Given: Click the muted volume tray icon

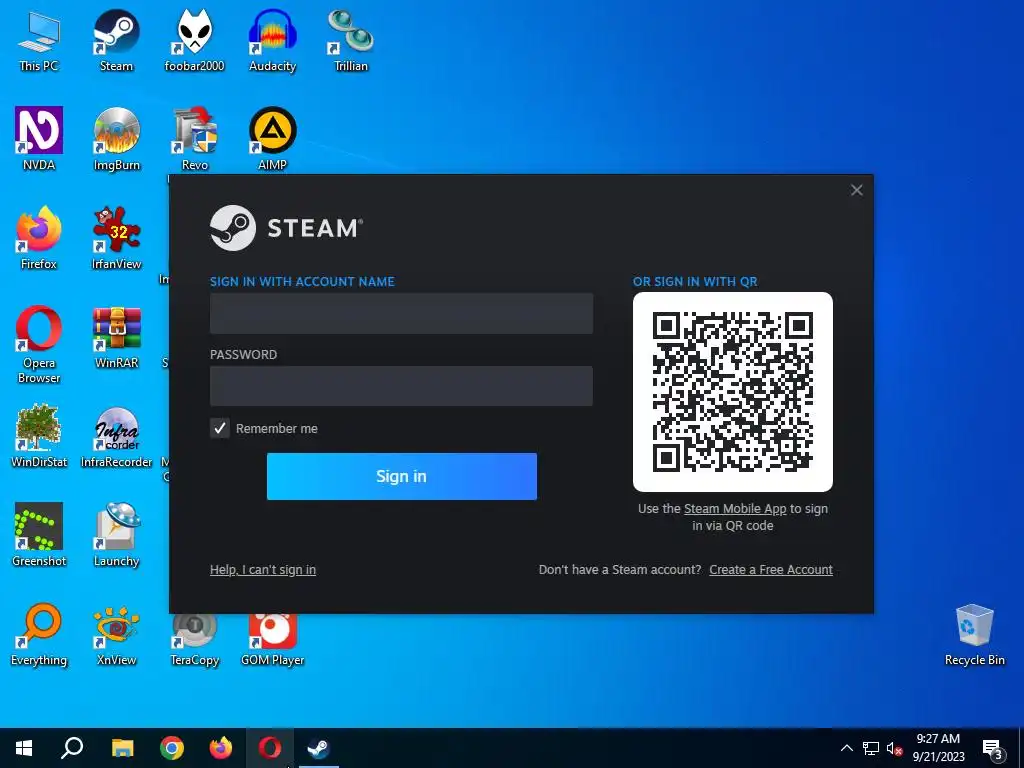Looking at the screenshot, I should 894,749.
